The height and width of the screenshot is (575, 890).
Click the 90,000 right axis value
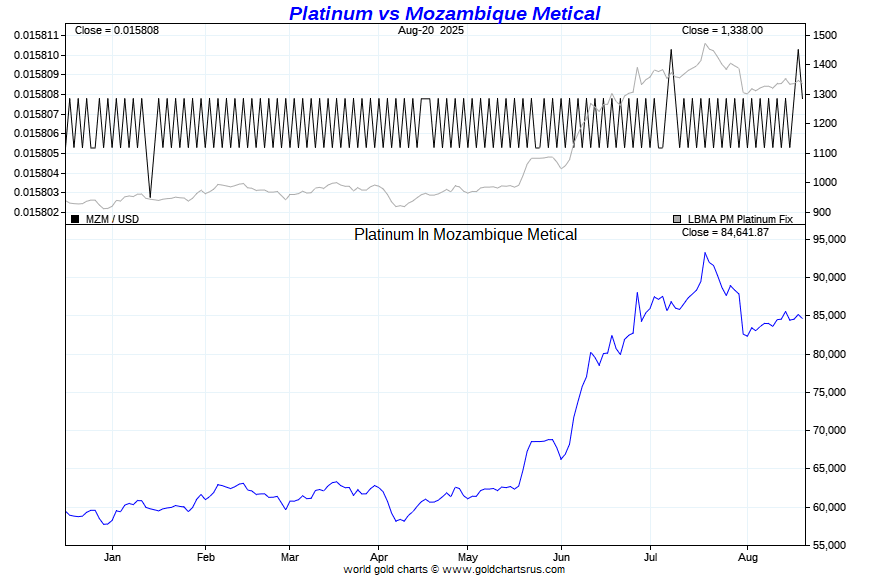pyautogui.click(x=829, y=278)
